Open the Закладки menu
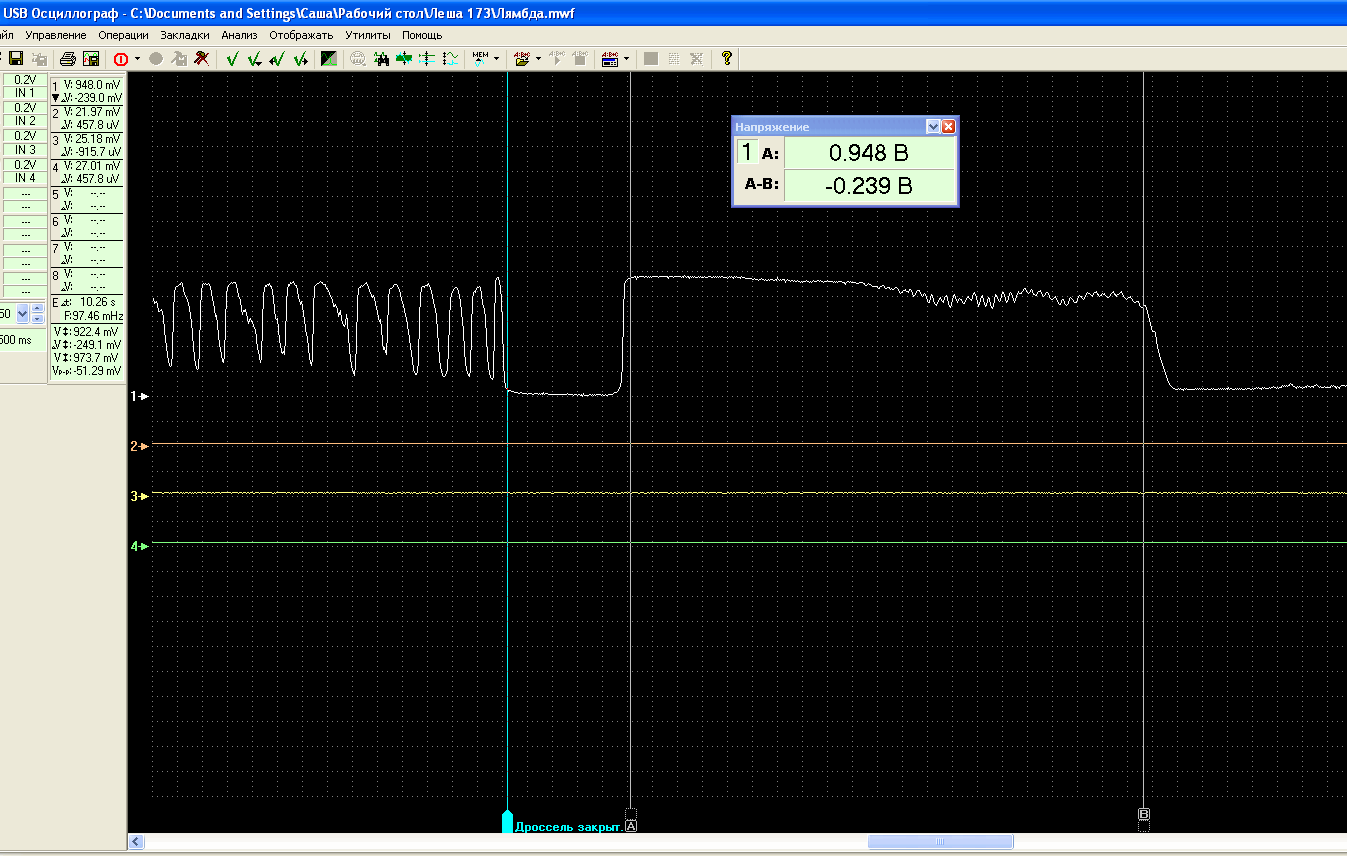 184,35
